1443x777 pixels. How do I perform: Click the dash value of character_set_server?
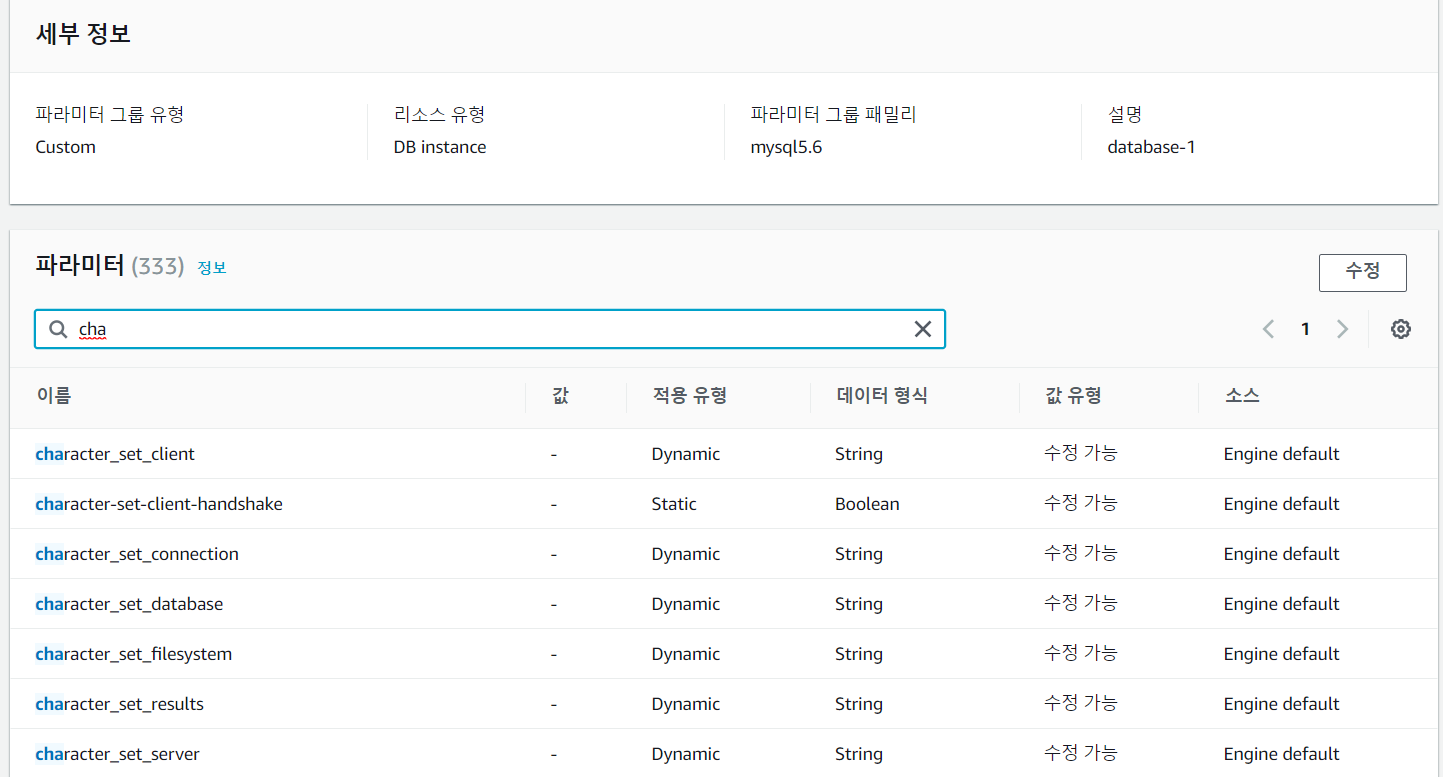553,754
